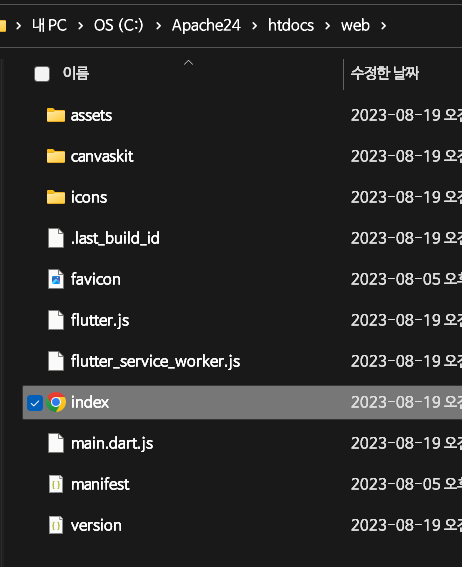
Task: Select the assets folder icon
Action: (x=56, y=115)
